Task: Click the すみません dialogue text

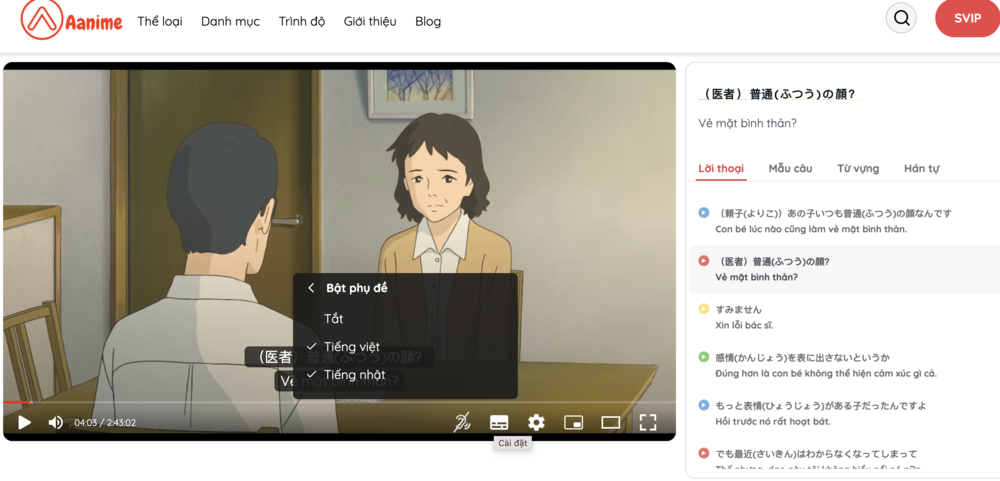Action: point(739,309)
